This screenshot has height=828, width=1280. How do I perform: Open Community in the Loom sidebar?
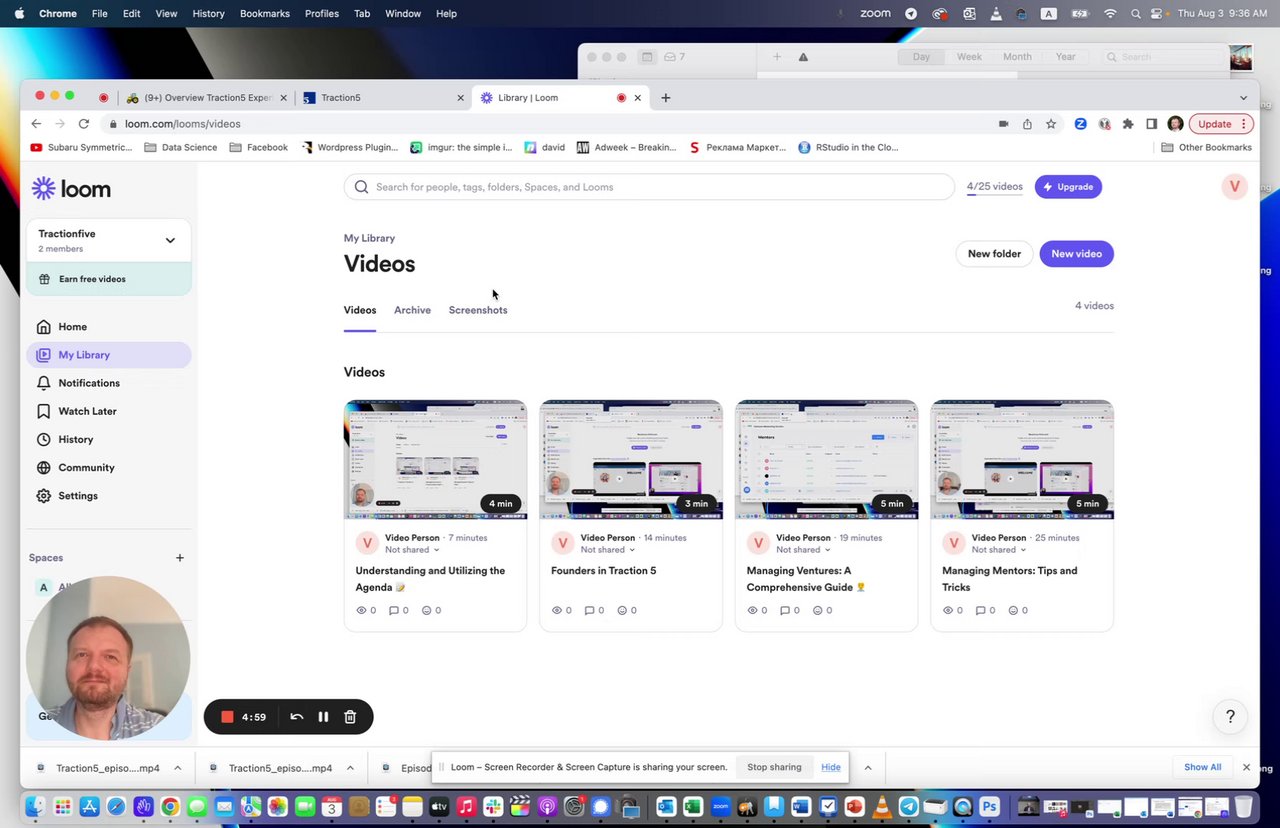[x=108, y=467]
